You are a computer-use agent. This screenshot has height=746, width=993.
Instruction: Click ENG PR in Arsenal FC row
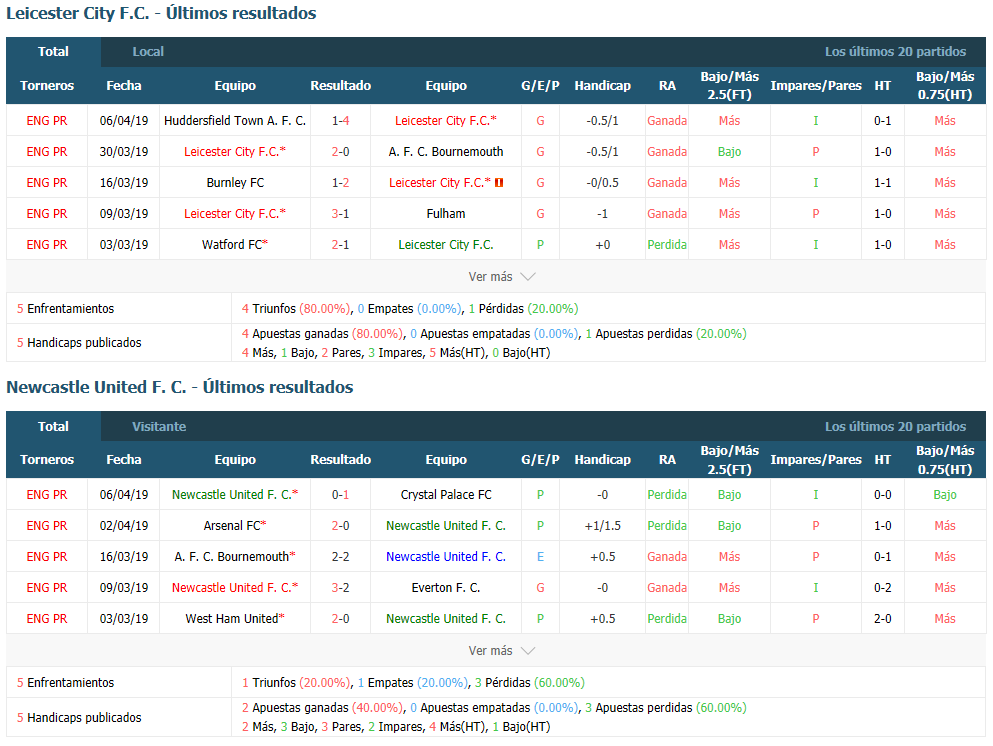[47, 526]
